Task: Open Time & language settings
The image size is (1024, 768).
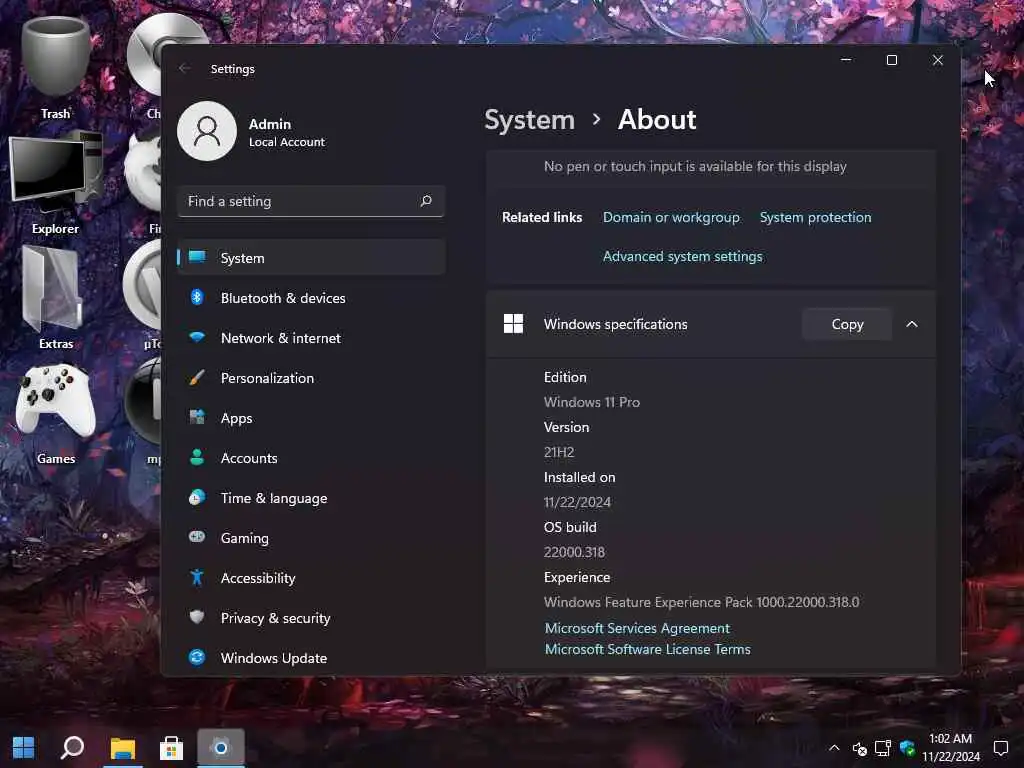Action: [312, 498]
